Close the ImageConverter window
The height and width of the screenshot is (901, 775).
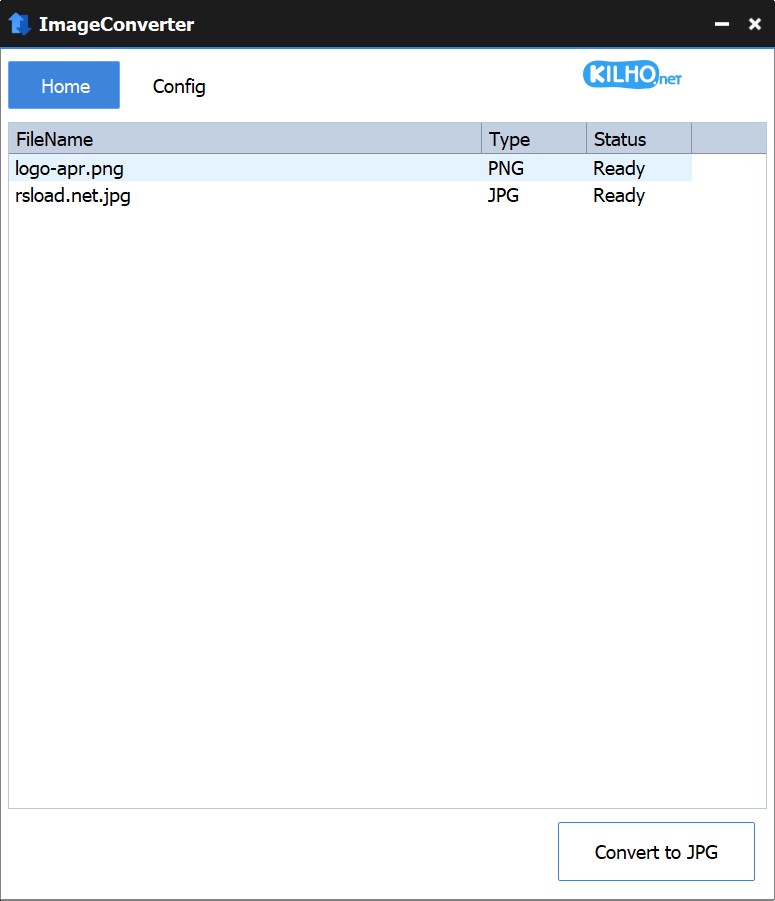(x=755, y=24)
